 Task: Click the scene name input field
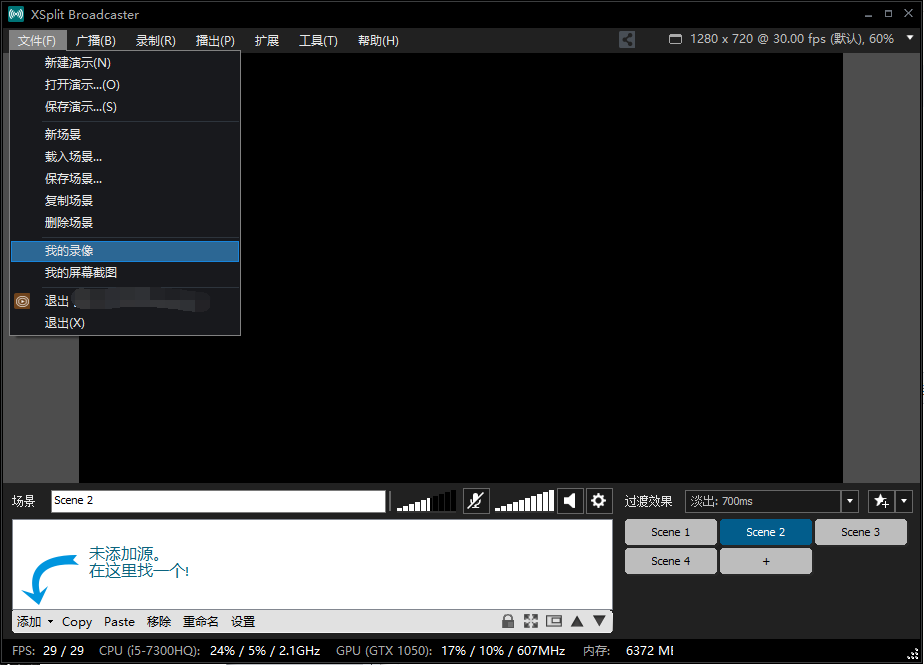pos(218,501)
